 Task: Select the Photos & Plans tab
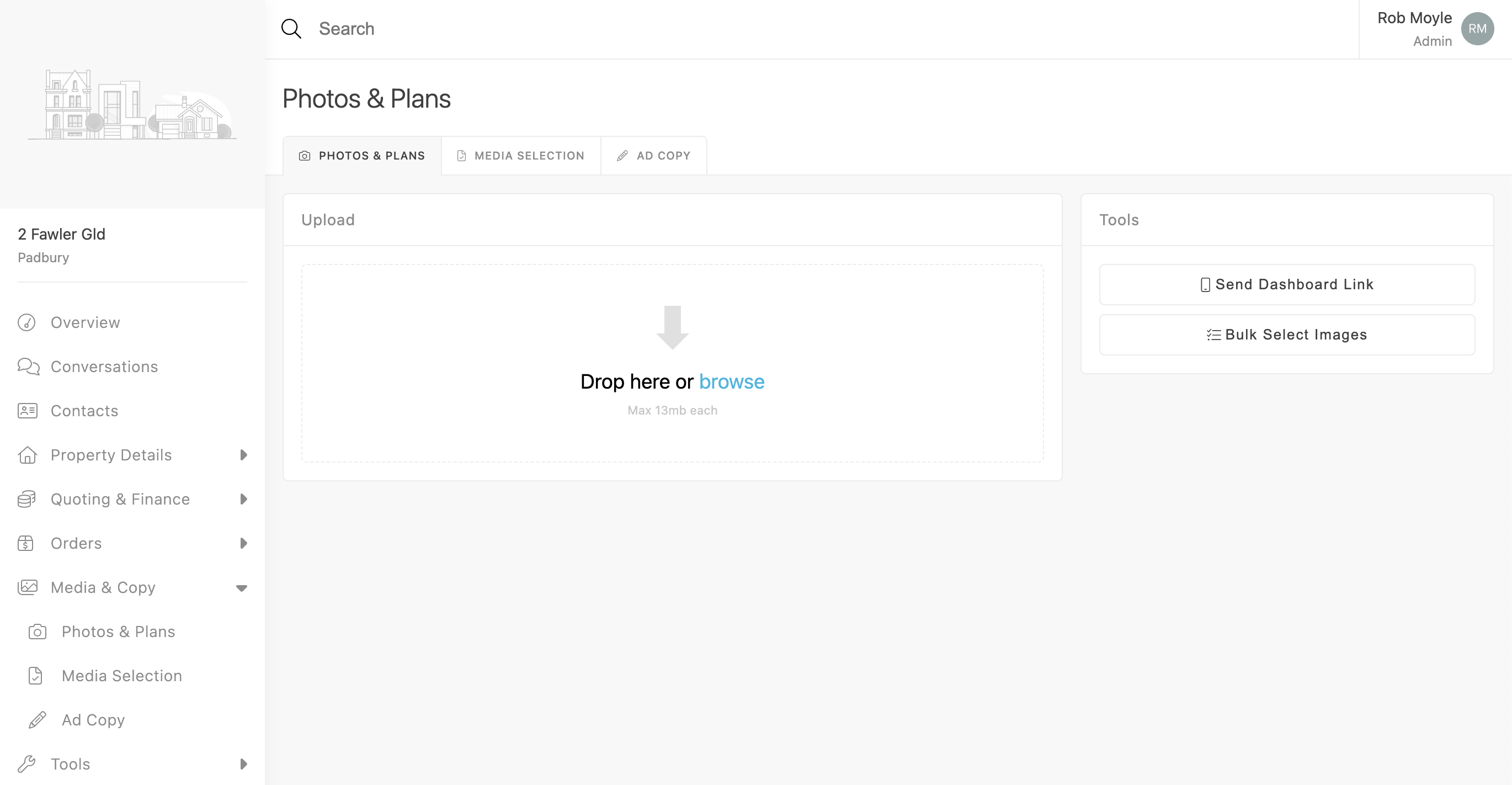(362, 156)
